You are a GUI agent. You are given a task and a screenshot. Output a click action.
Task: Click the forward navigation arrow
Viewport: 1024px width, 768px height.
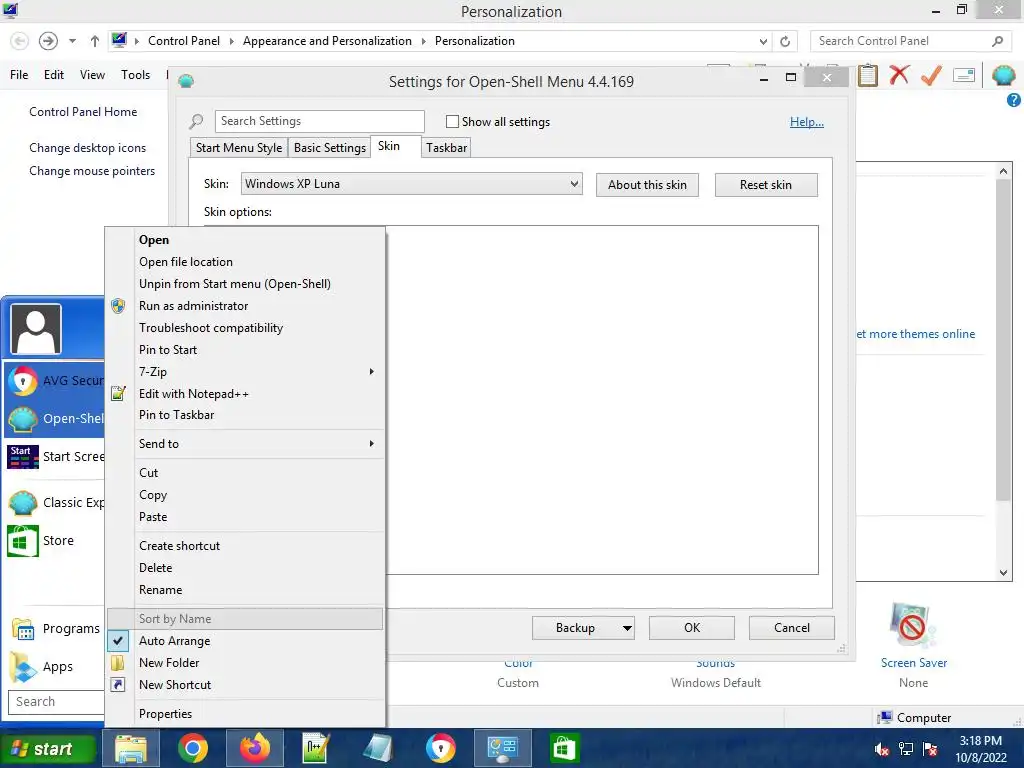(48, 41)
